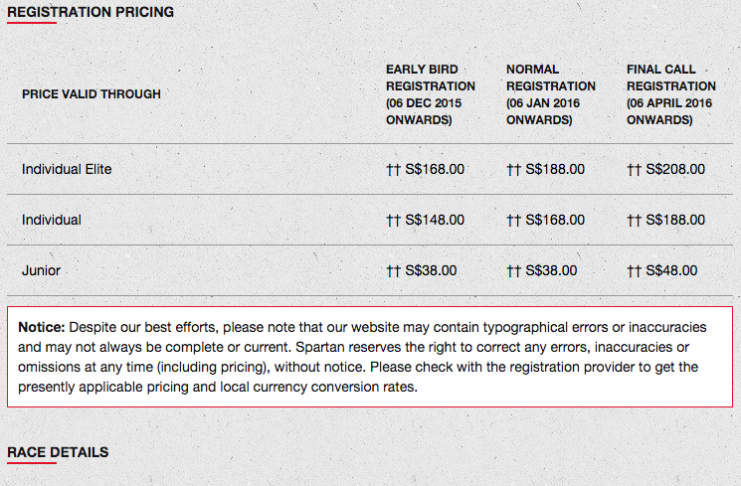Click the S$188.00 Individual Elite normal price
This screenshot has width=741, height=486.
pyautogui.click(x=555, y=169)
